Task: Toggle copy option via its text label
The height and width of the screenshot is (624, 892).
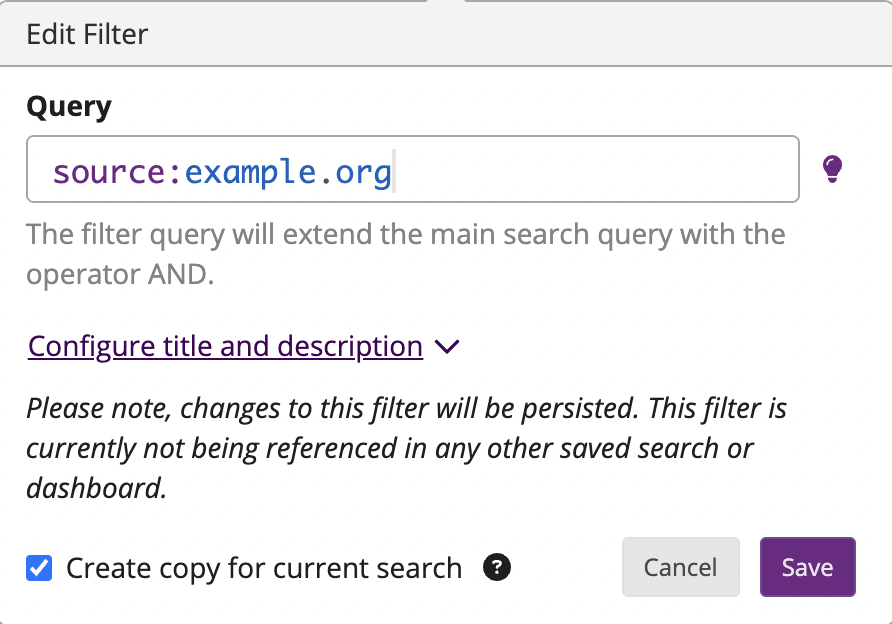Action: 264,568
